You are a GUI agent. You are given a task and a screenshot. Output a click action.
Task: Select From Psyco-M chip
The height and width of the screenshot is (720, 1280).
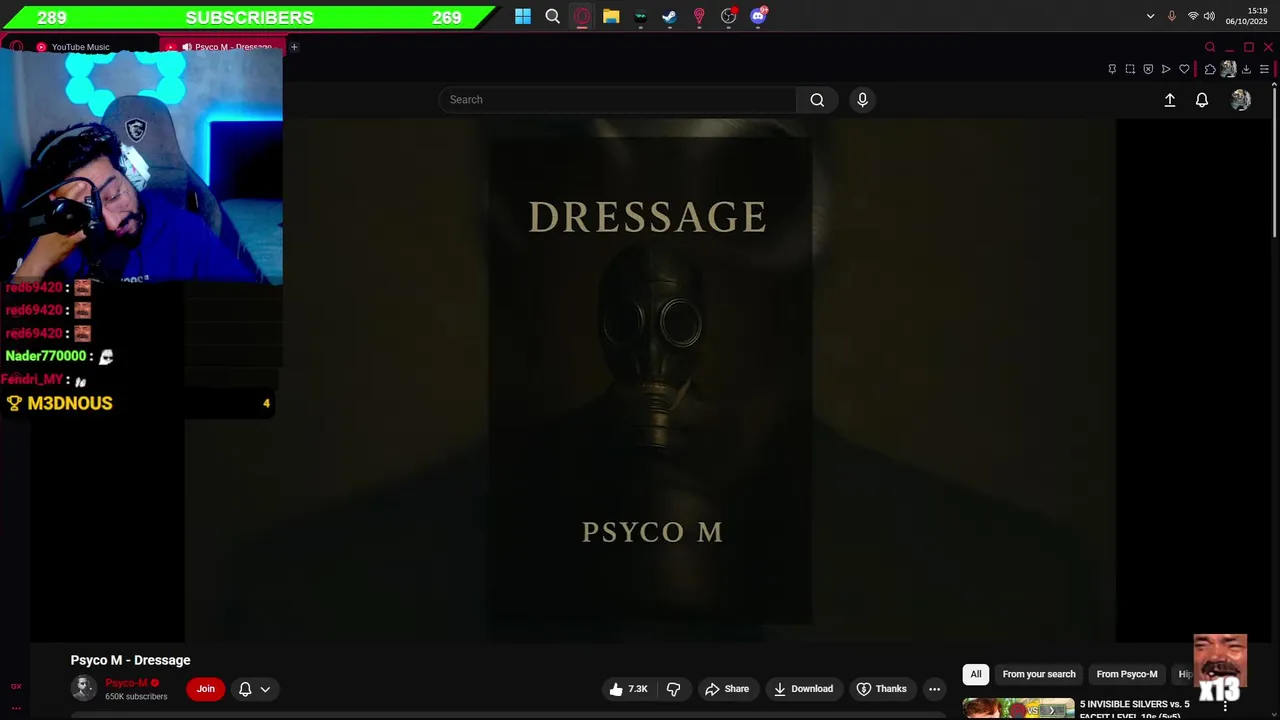(x=1127, y=674)
